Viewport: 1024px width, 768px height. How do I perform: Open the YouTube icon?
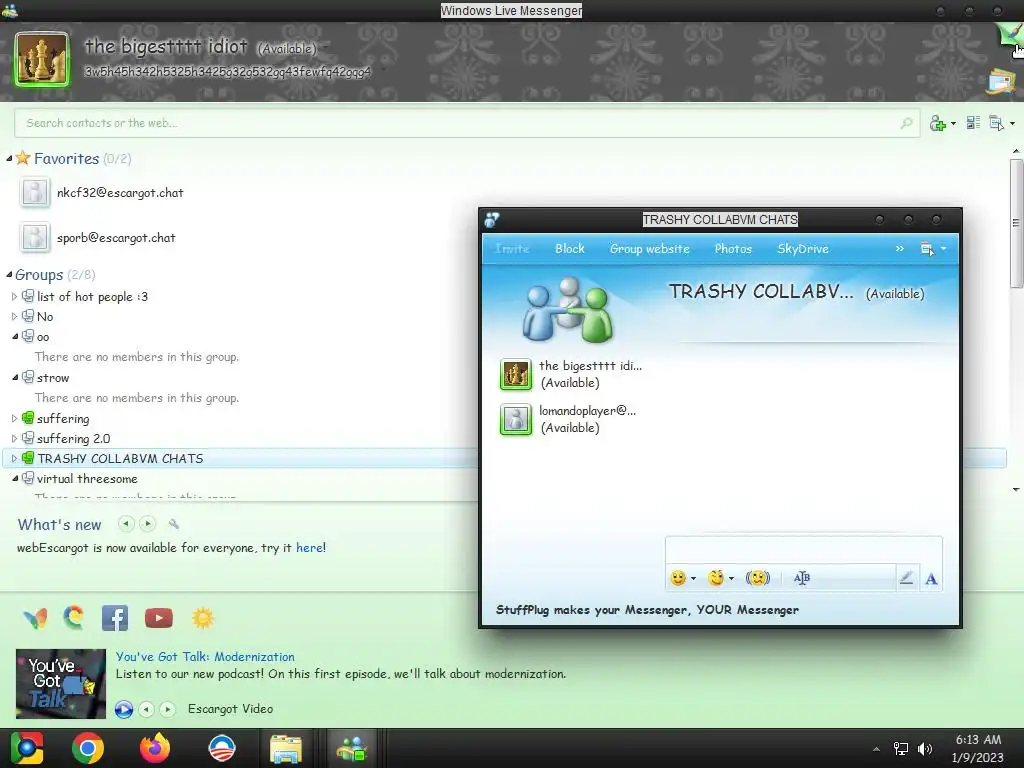pos(159,618)
